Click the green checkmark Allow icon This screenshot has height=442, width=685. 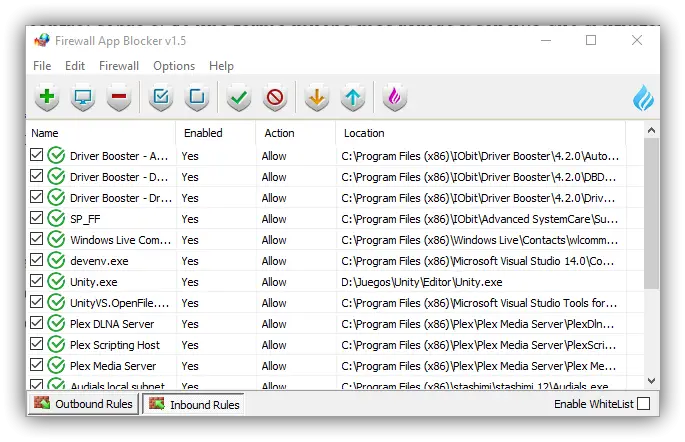239,97
